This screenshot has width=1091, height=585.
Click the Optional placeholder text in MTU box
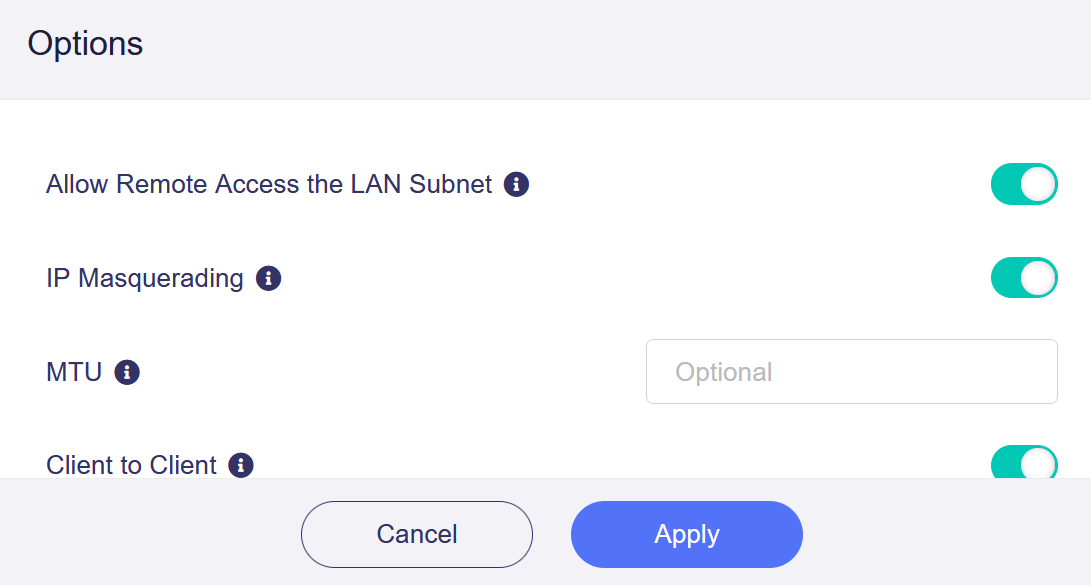pyautogui.click(x=724, y=372)
